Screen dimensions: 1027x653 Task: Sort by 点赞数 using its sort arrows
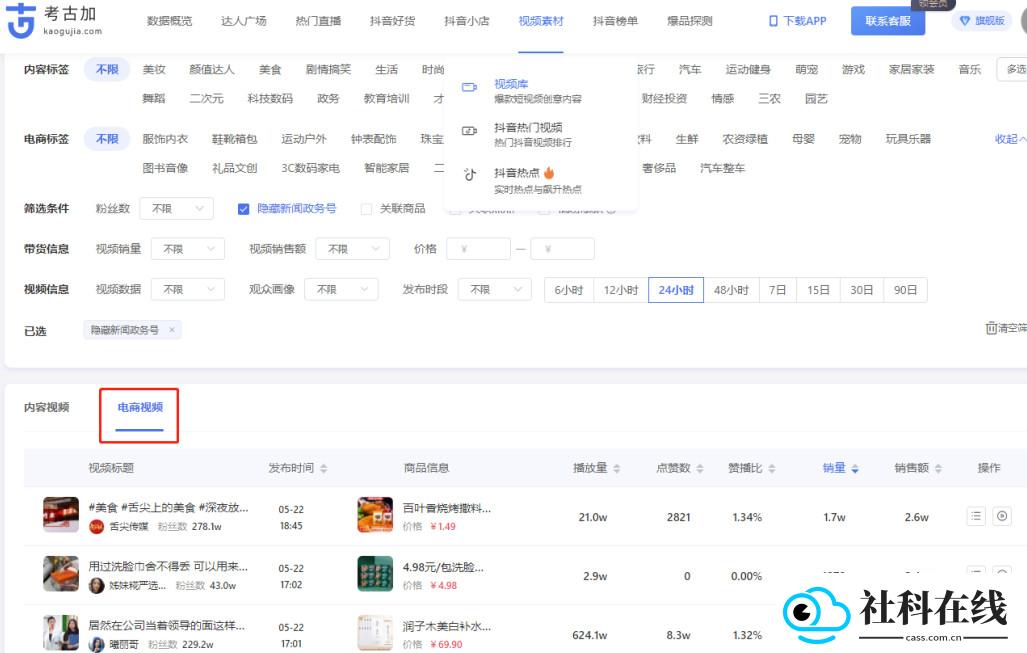pyautogui.click(x=700, y=468)
